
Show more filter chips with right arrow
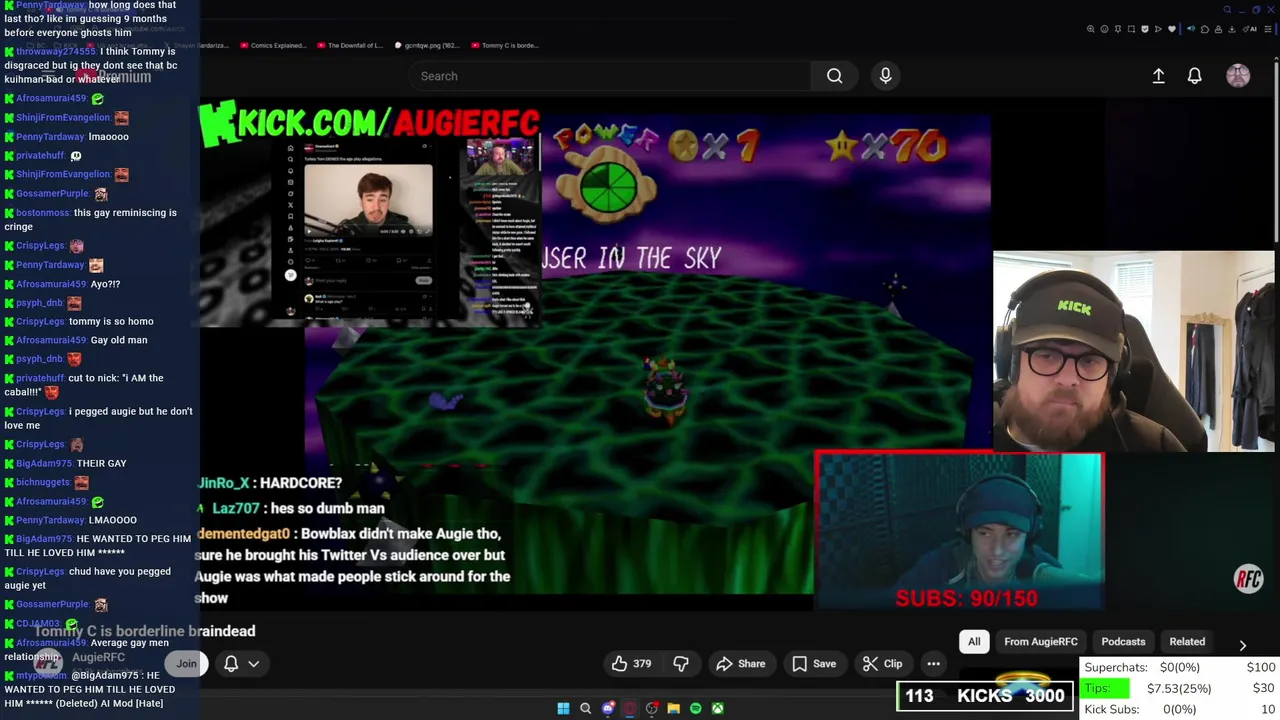coord(1242,645)
